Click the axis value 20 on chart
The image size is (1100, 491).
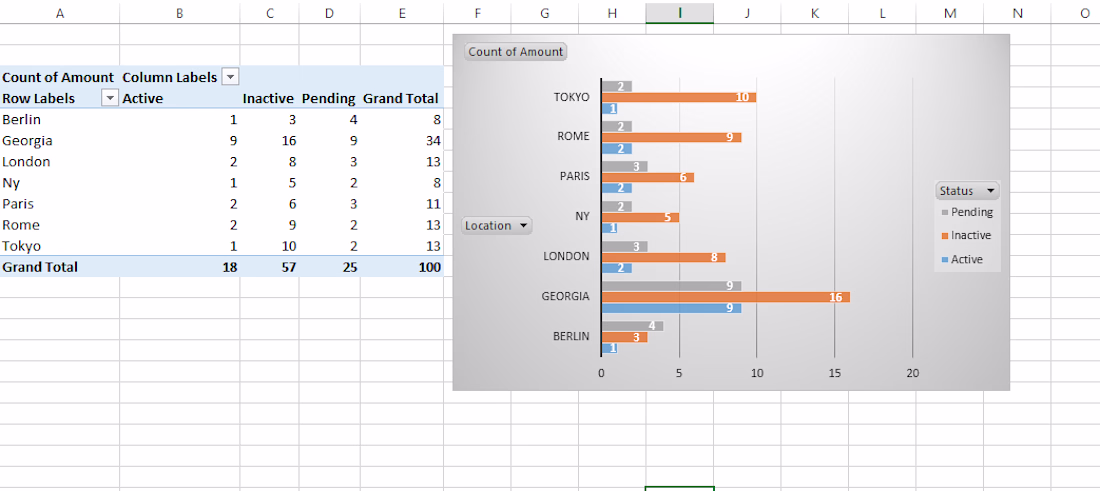(x=912, y=374)
